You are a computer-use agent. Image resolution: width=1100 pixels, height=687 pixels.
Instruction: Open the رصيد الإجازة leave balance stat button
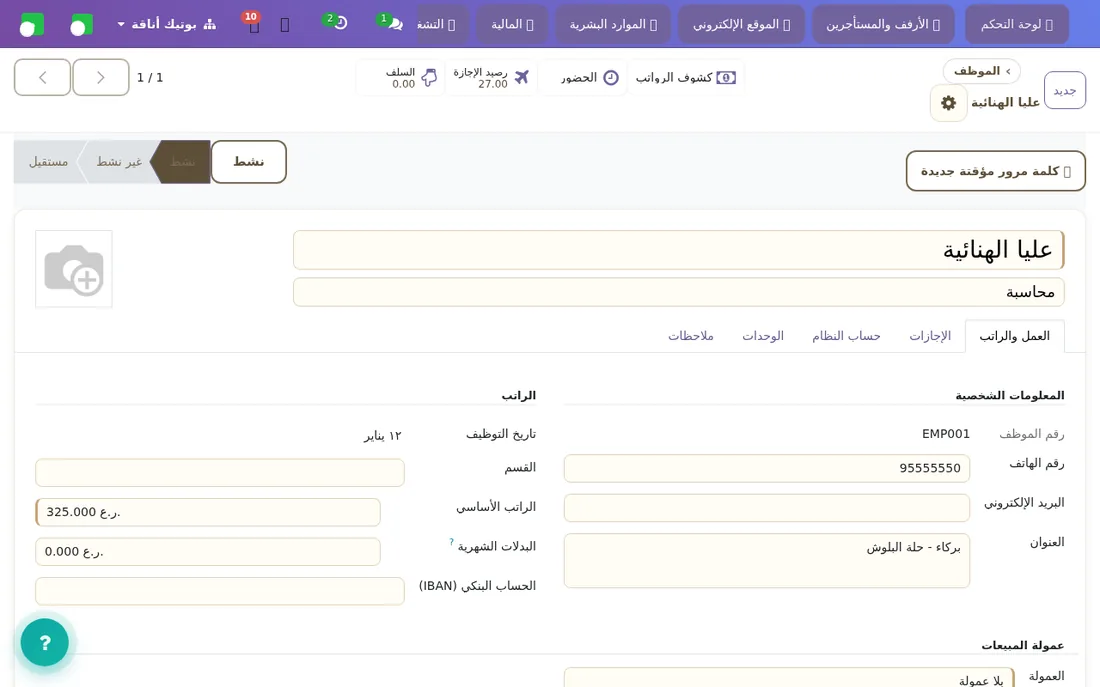pyautogui.click(x=491, y=77)
